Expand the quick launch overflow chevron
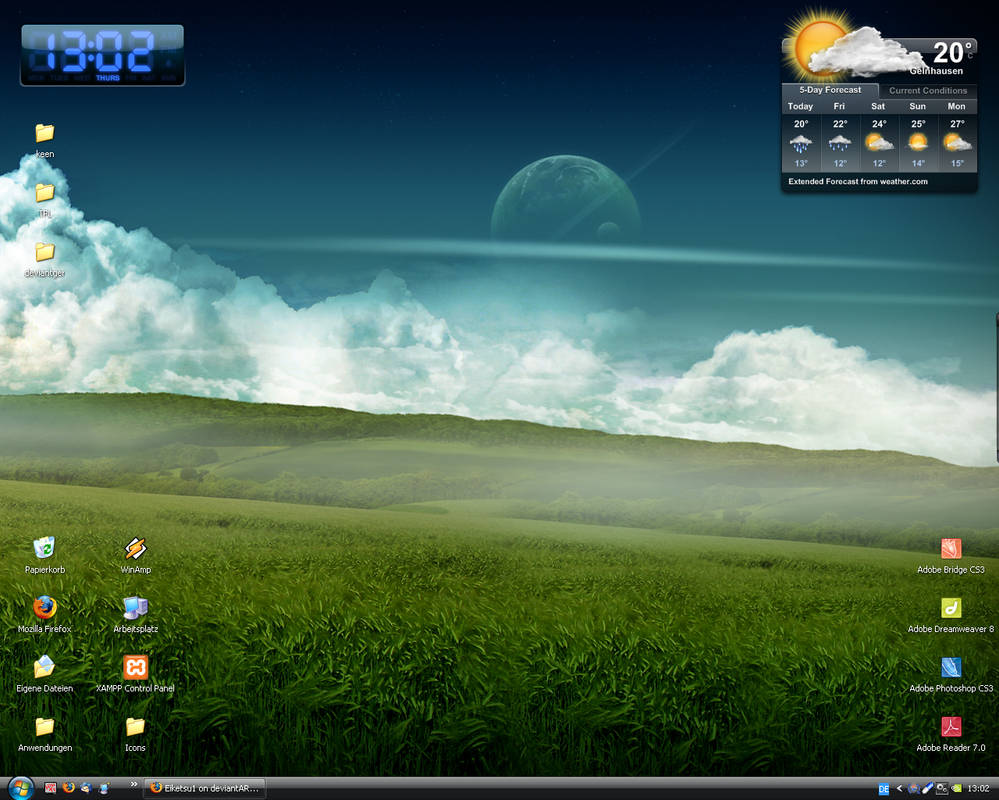 (134, 784)
